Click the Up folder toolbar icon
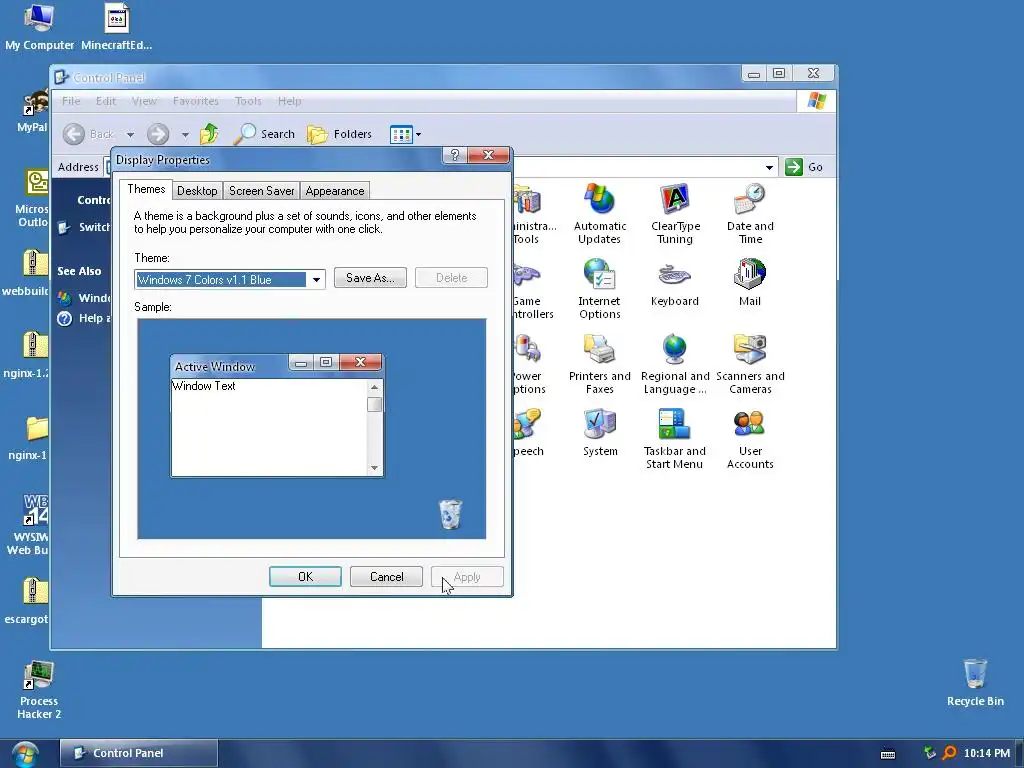The height and width of the screenshot is (768, 1024). coord(209,134)
